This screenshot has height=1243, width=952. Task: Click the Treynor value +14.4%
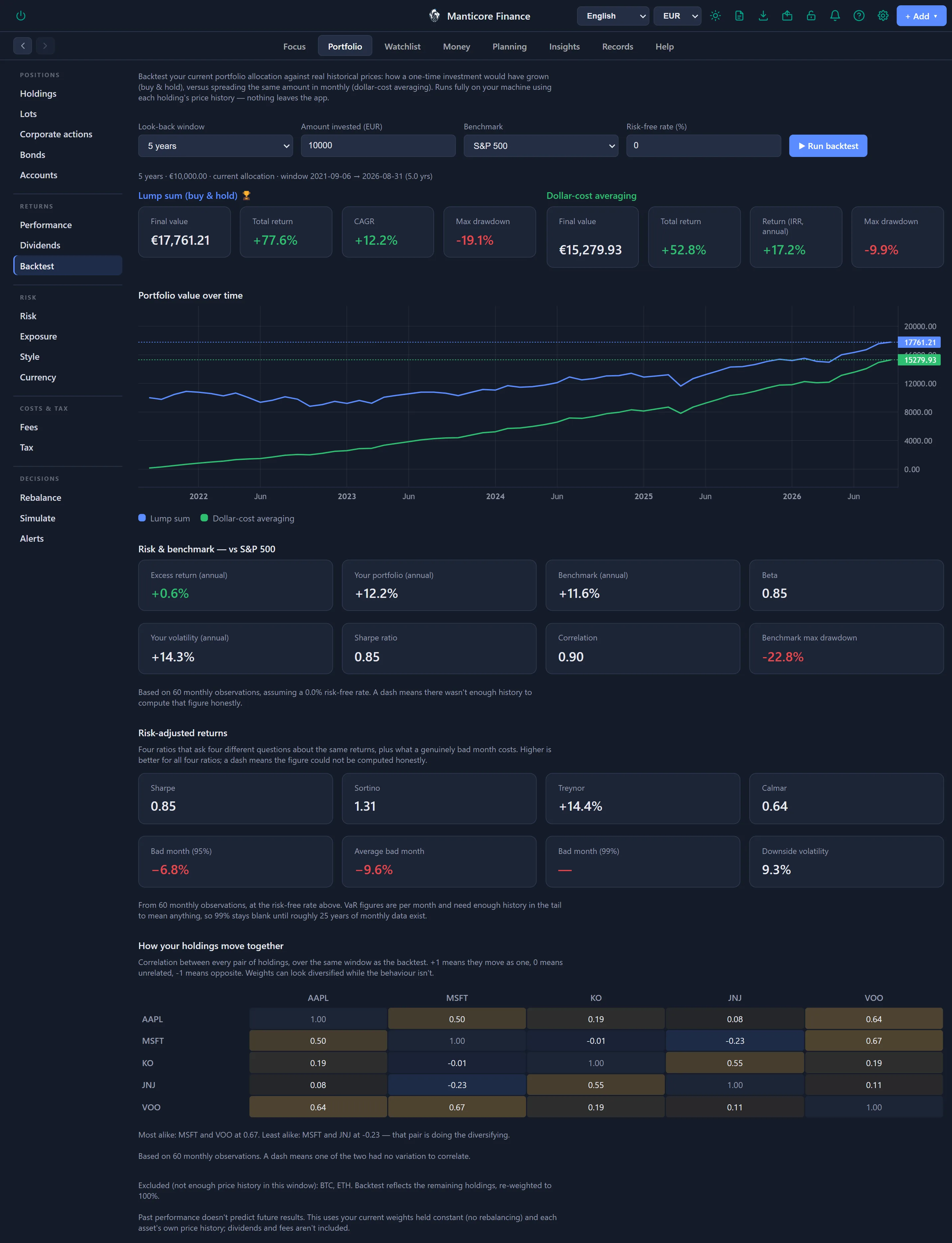point(580,806)
